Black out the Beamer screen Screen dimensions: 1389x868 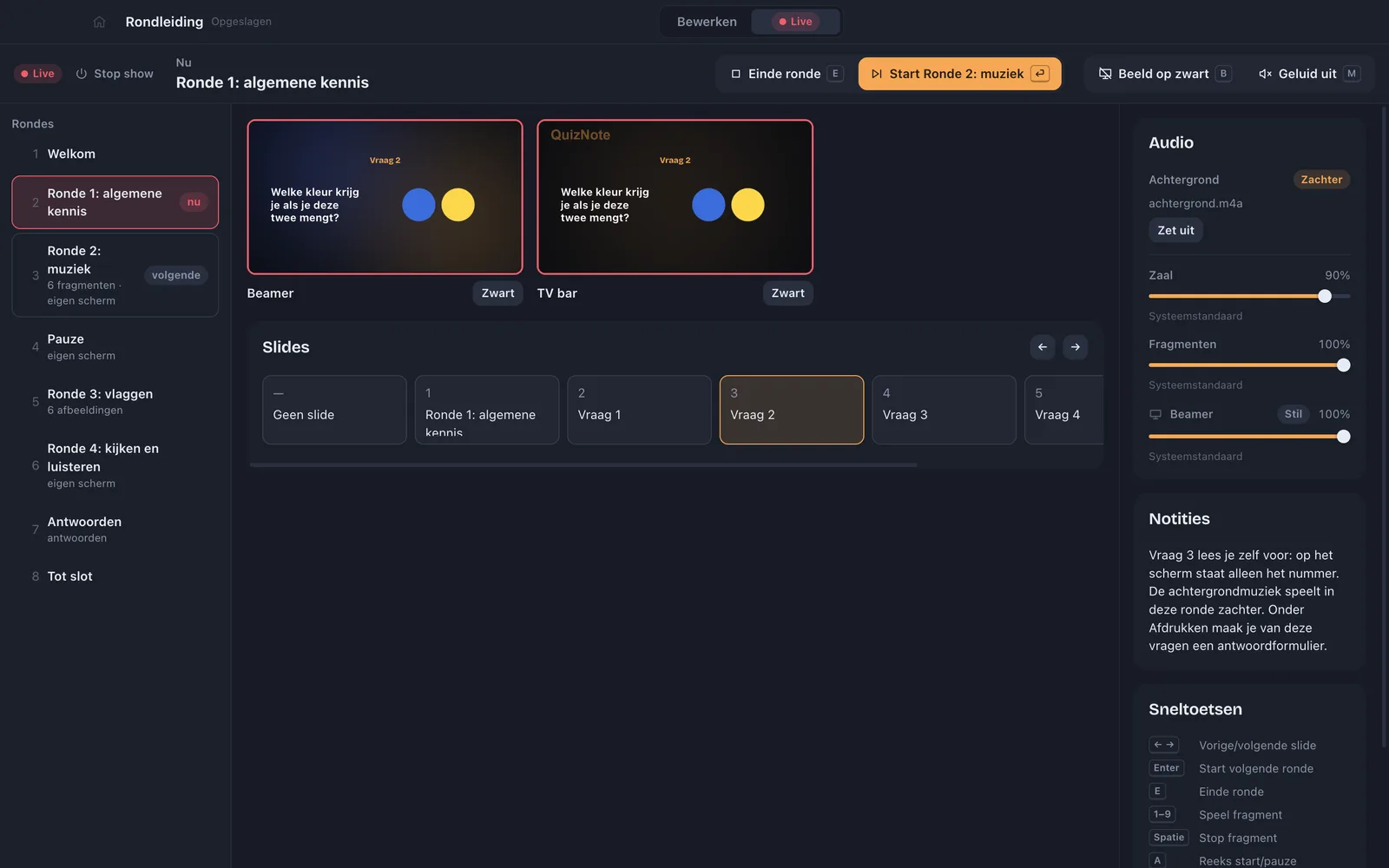(498, 293)
